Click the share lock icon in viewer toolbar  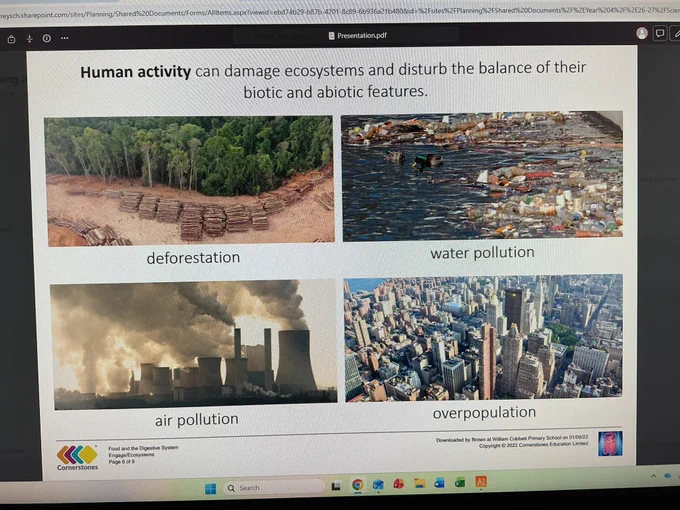coord(12,39)
